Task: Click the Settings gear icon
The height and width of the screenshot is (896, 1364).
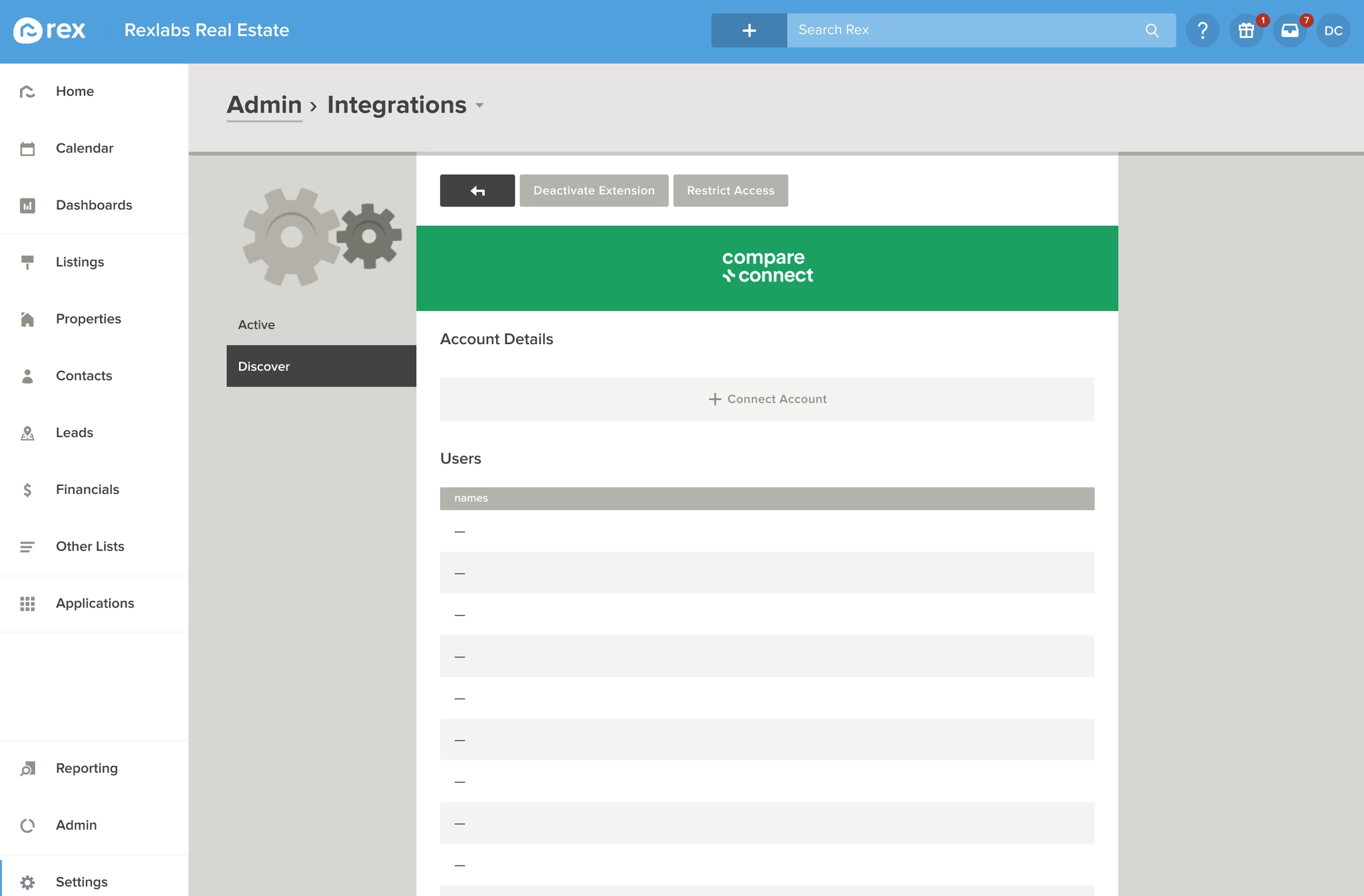Action: (27, 883)
